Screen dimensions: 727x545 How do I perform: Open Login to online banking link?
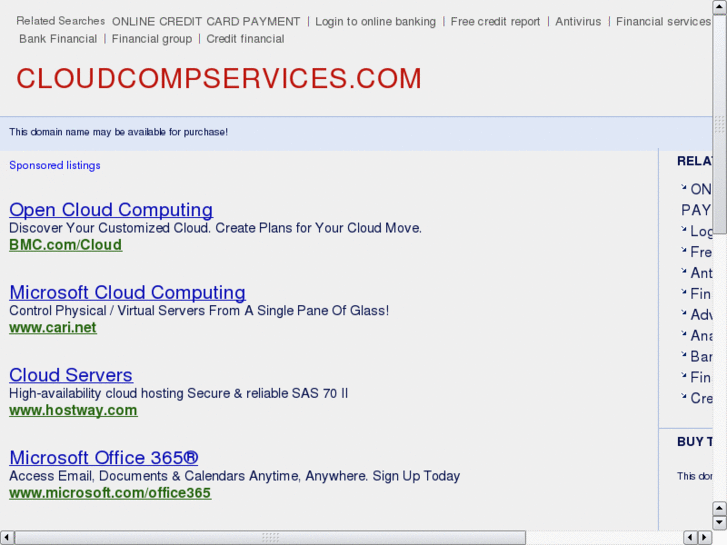tap(376, 22)
